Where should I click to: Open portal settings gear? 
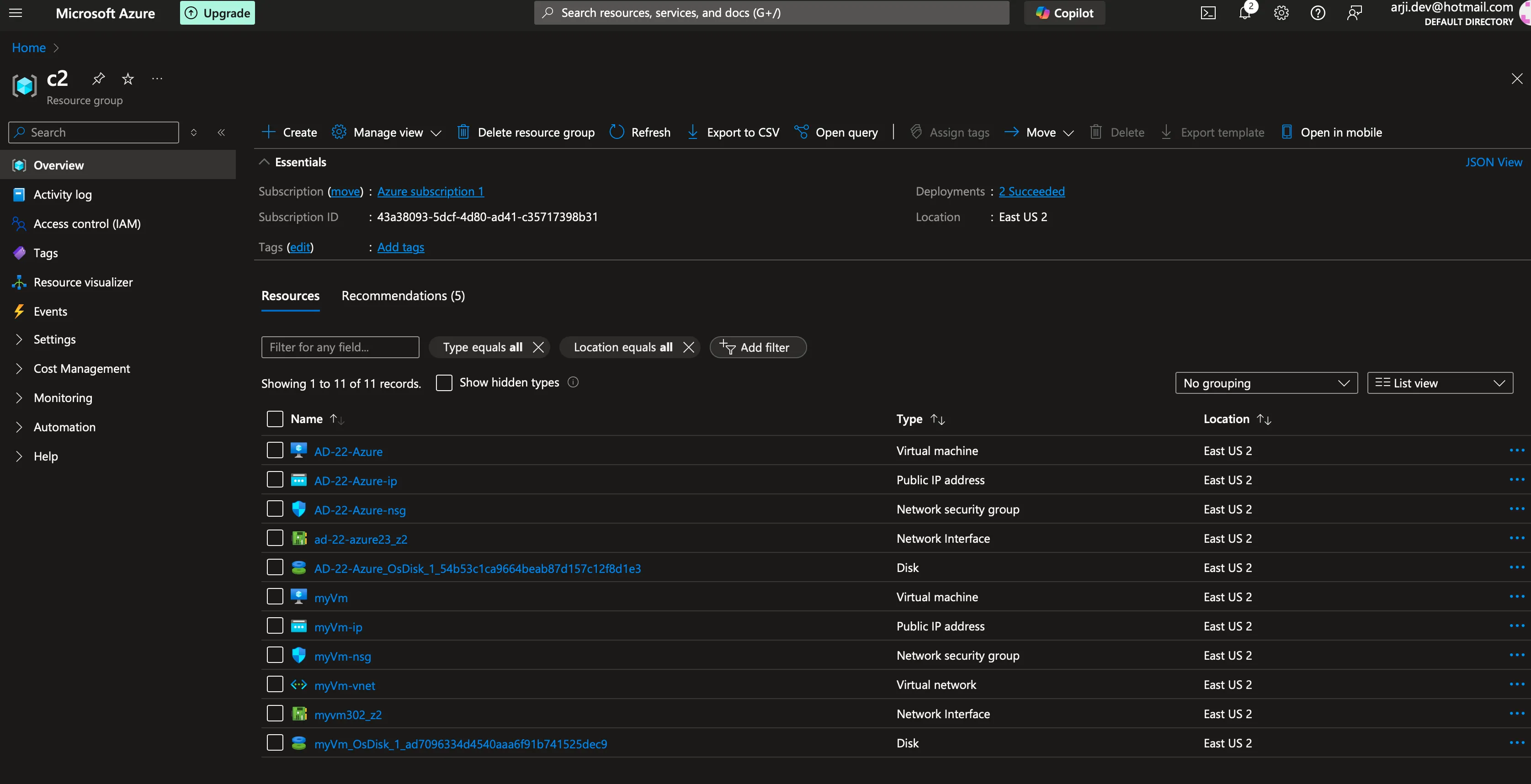[1281, 12]
